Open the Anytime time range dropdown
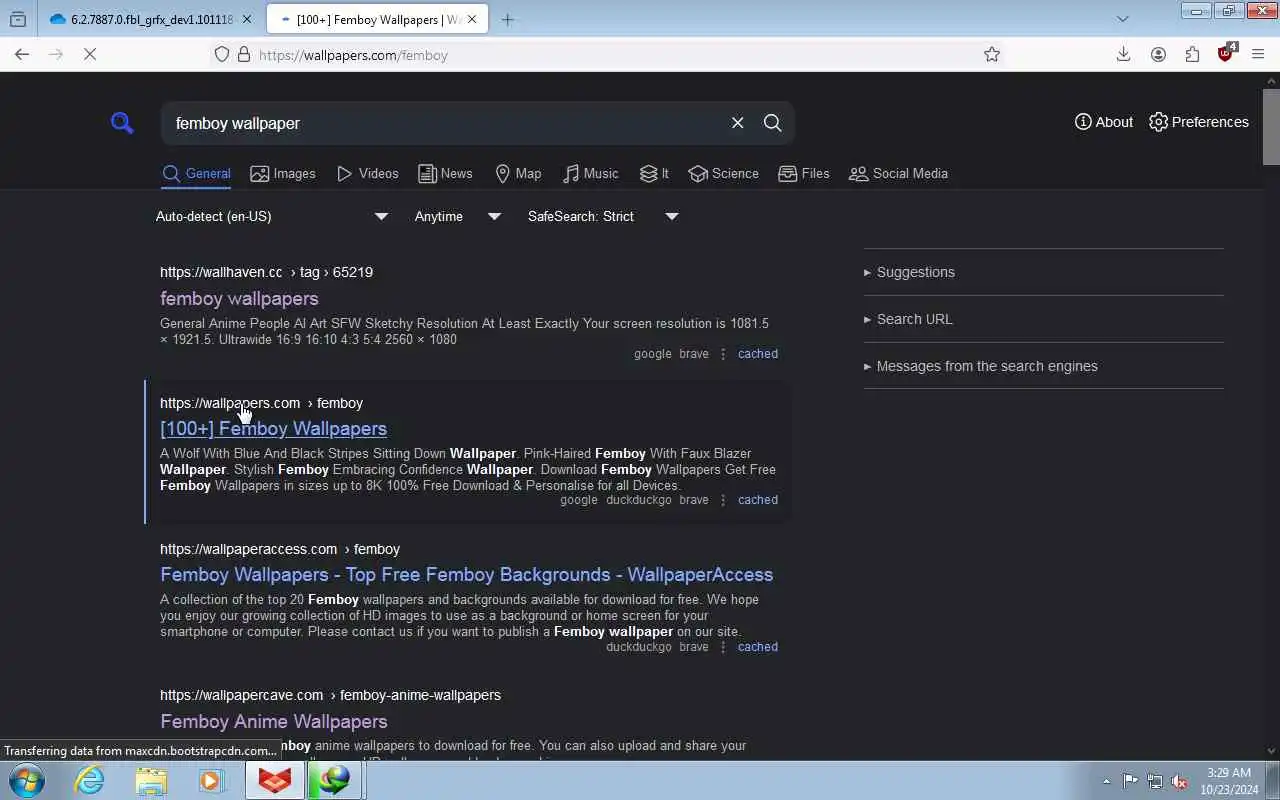Viewport: 1280px width, 800px height. point(457,216)
